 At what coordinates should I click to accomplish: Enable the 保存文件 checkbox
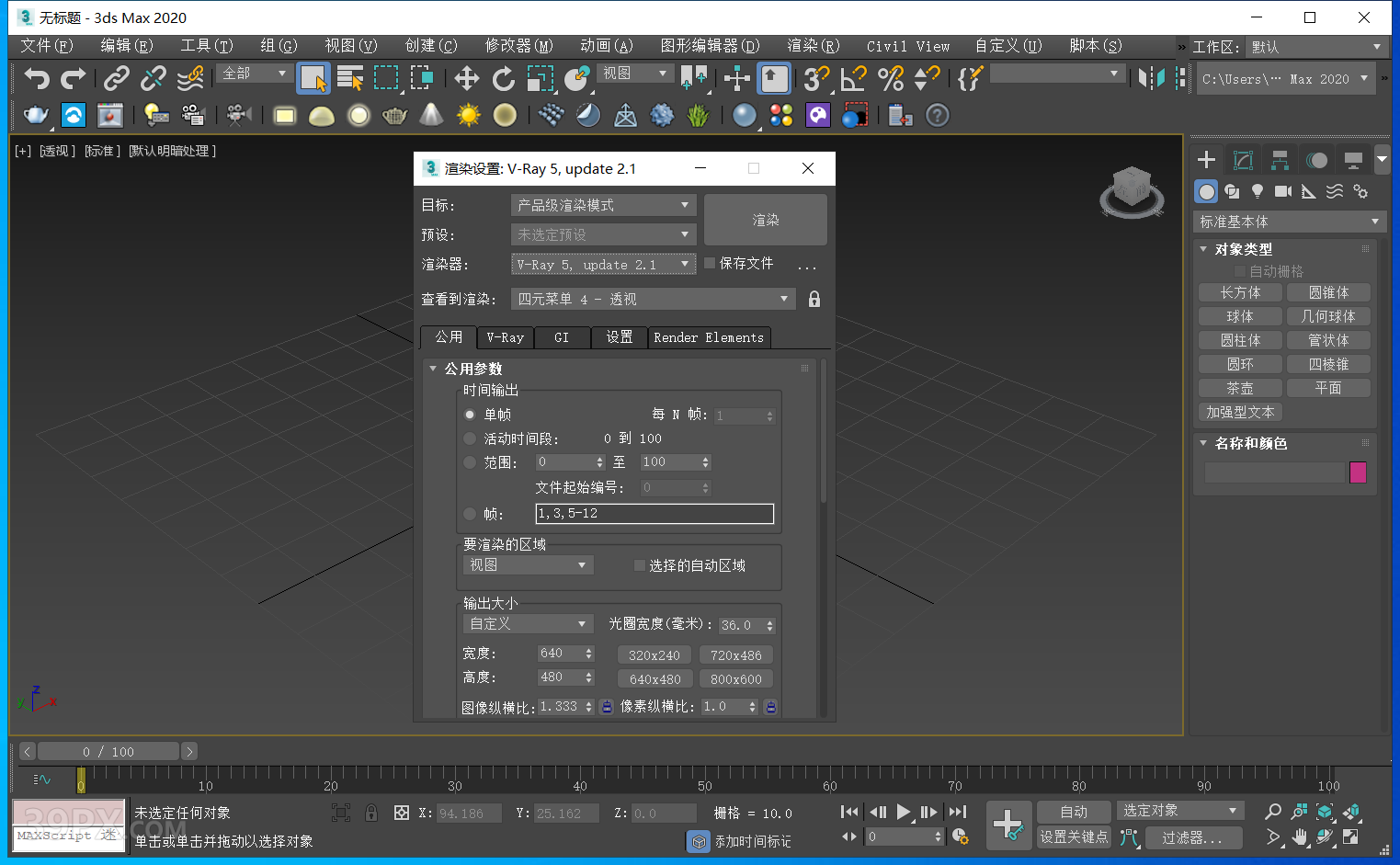pos(710,263)
